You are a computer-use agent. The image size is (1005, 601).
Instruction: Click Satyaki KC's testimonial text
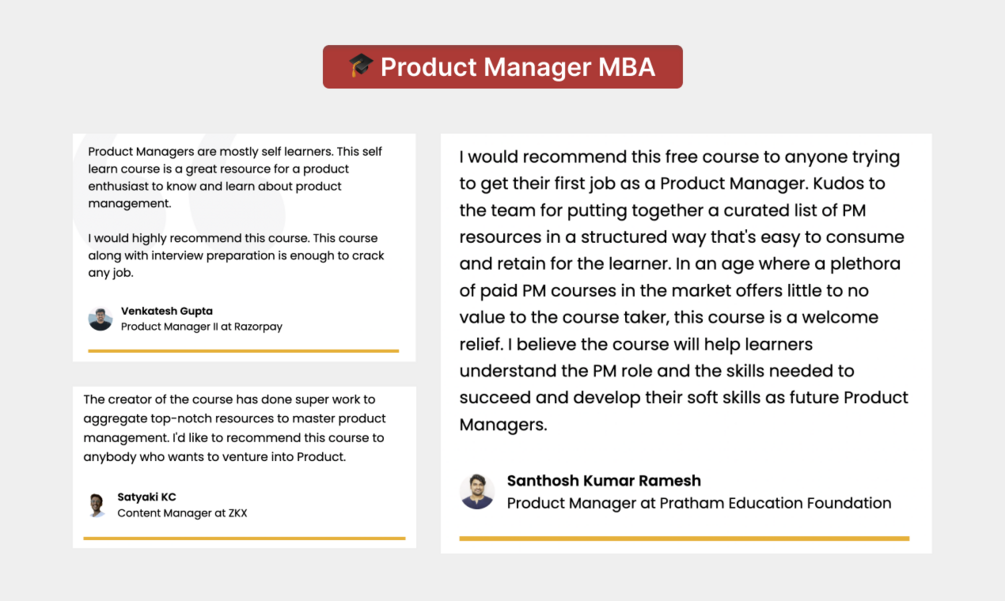click(234, 428)
